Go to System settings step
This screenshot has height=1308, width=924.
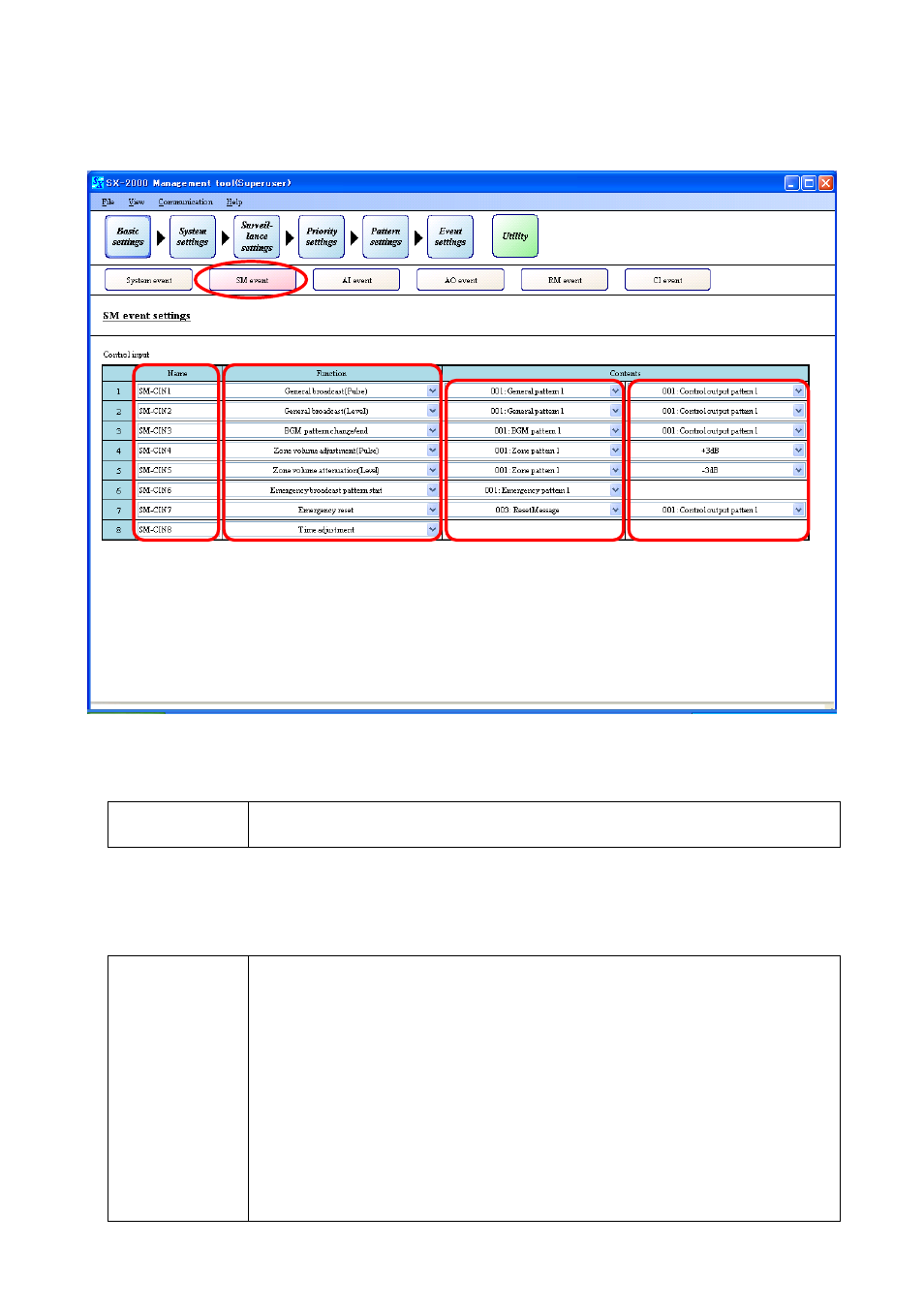click(x=193, y=236)
